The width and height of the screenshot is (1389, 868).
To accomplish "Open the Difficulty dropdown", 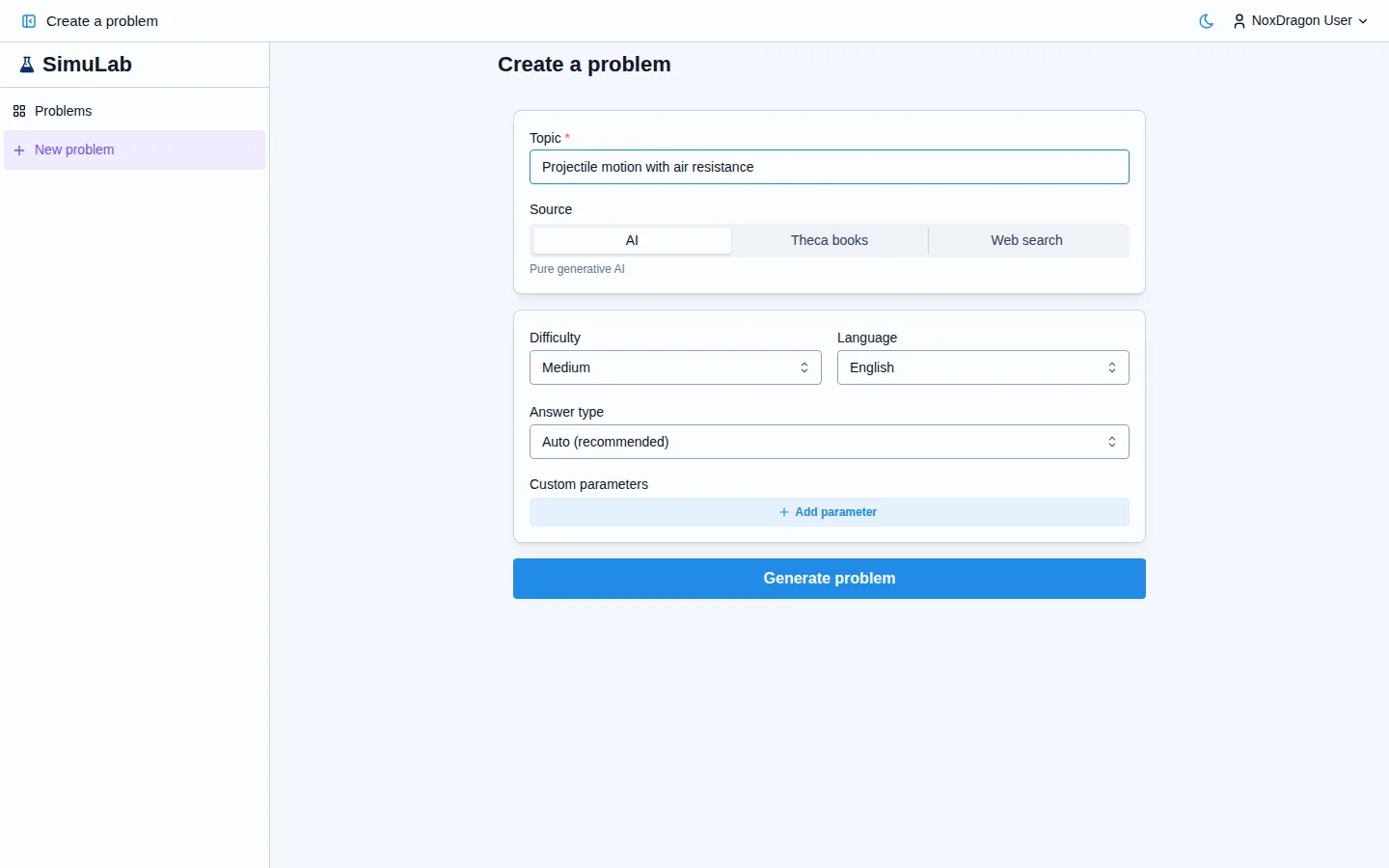I will pyautogui.click(x=675, y=367).
